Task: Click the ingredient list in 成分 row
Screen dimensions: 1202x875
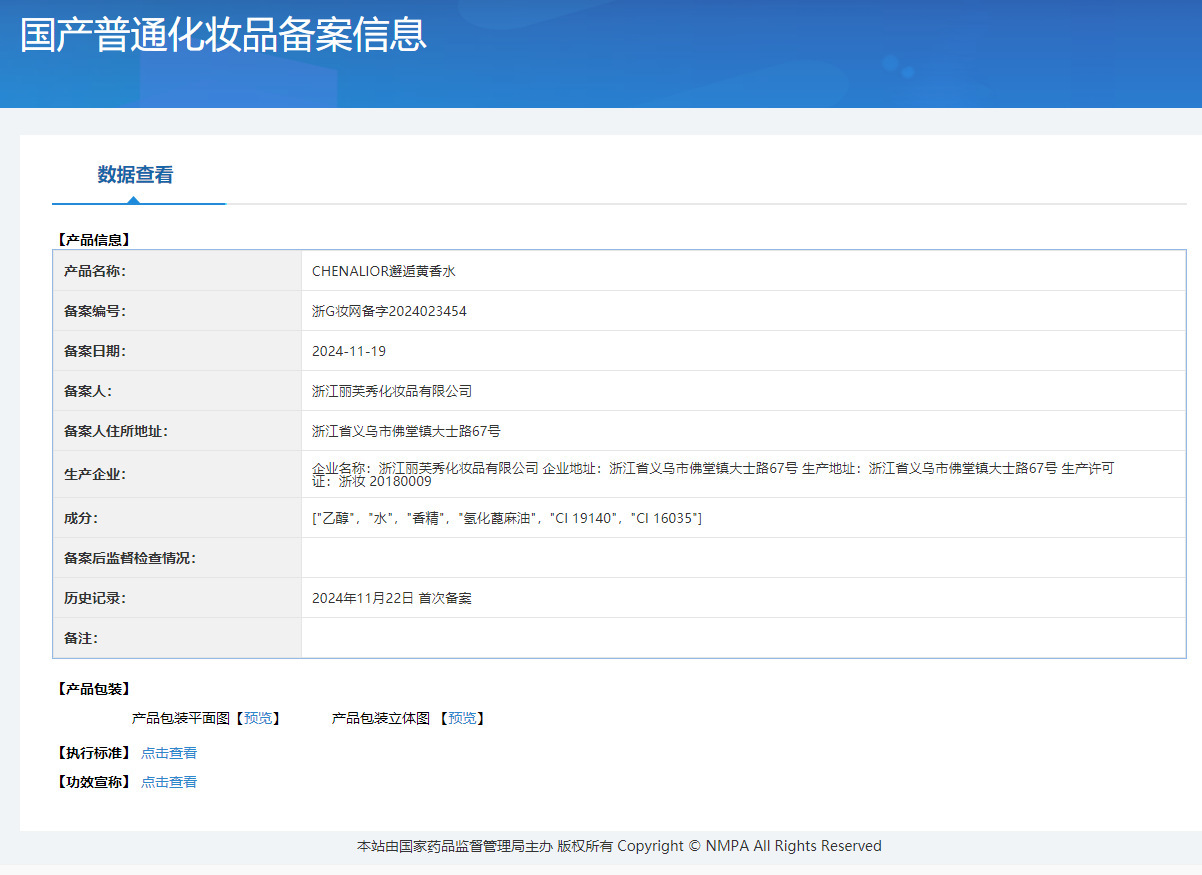Action: coord(507,518)
